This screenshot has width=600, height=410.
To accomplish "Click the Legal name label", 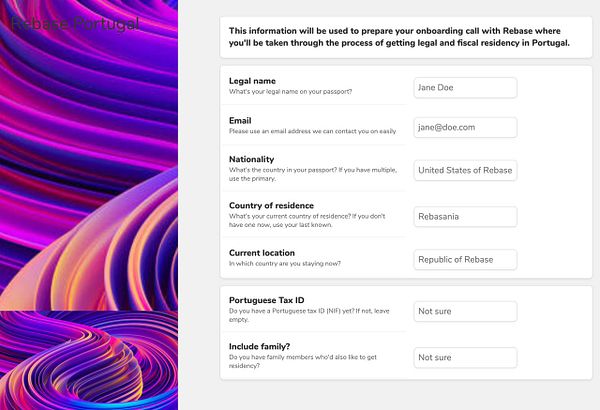I will pyautogui.click(x=252, y=81).
